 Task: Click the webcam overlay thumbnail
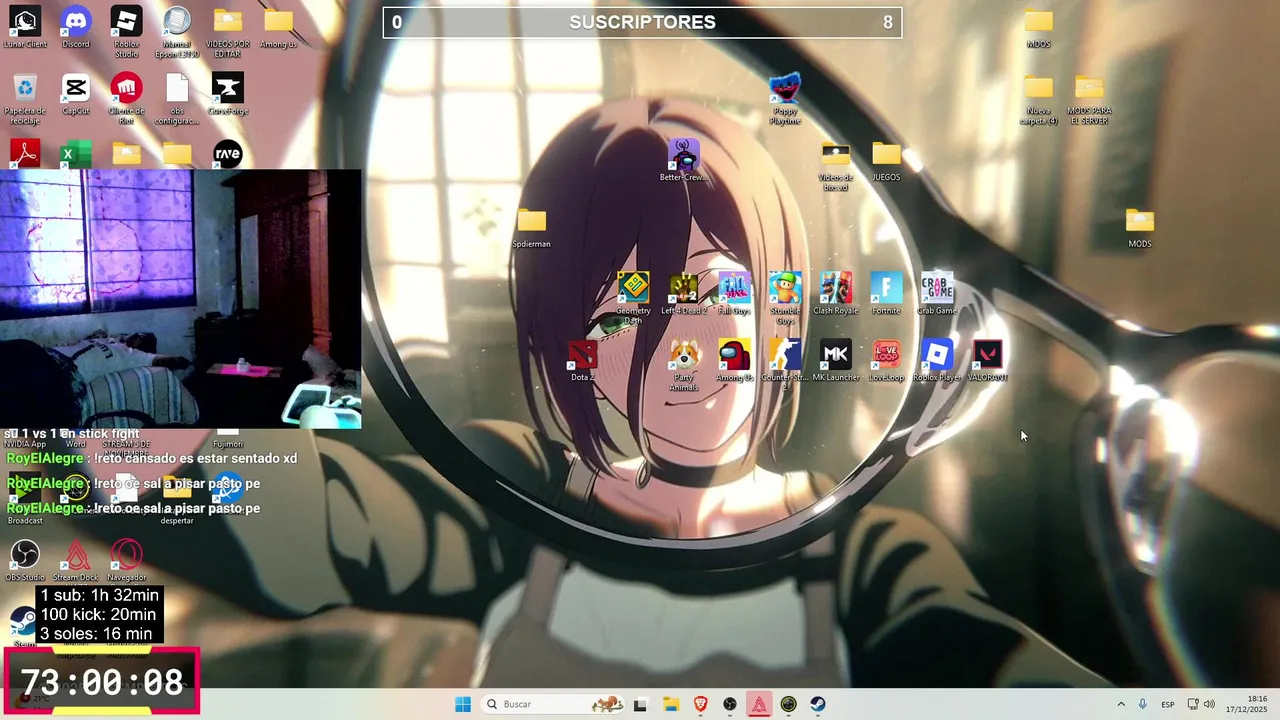pos(180,299)
